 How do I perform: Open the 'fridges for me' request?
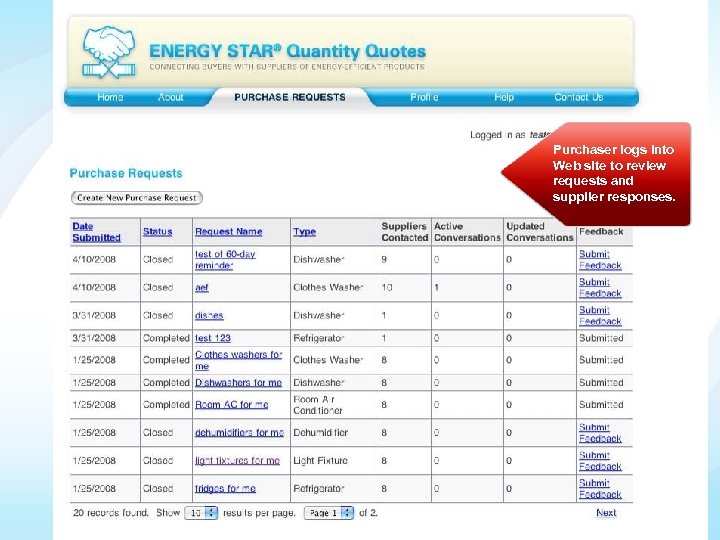click(225, 489)
